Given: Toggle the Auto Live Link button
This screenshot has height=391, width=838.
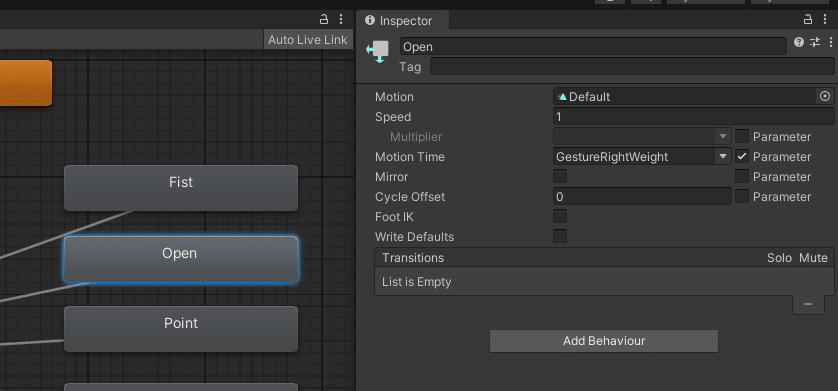Looking at the screenshot, I should tap(308, 40).
